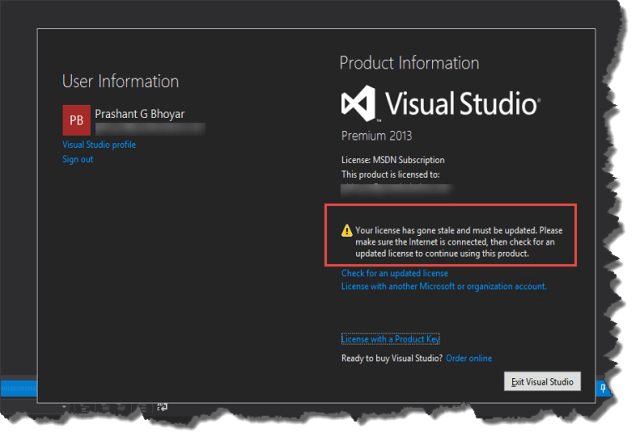640x441 pixels.
Task: Click the yellow warning triangle icon
Action: [347, 230]
